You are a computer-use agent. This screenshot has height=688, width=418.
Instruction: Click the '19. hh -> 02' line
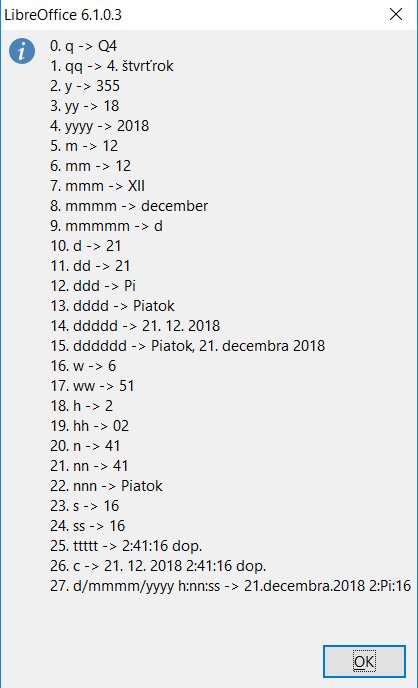tap(89, 426)
